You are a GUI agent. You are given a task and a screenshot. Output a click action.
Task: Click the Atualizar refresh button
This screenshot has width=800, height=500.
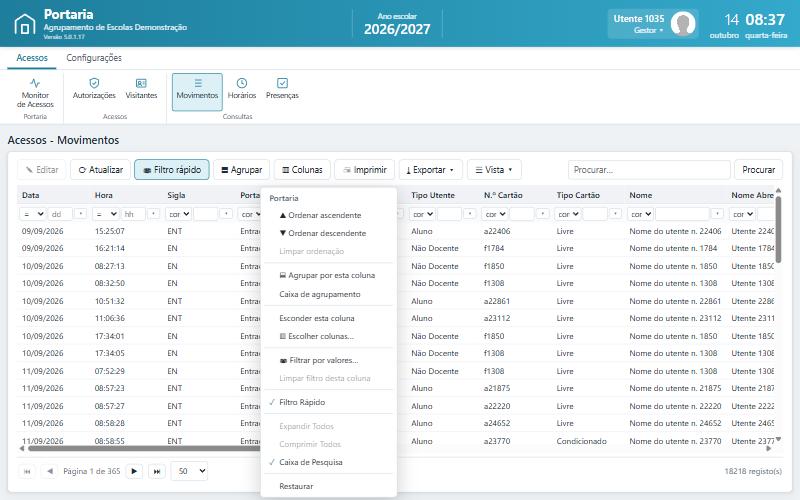pyautogui.click(x=101, y=170)
